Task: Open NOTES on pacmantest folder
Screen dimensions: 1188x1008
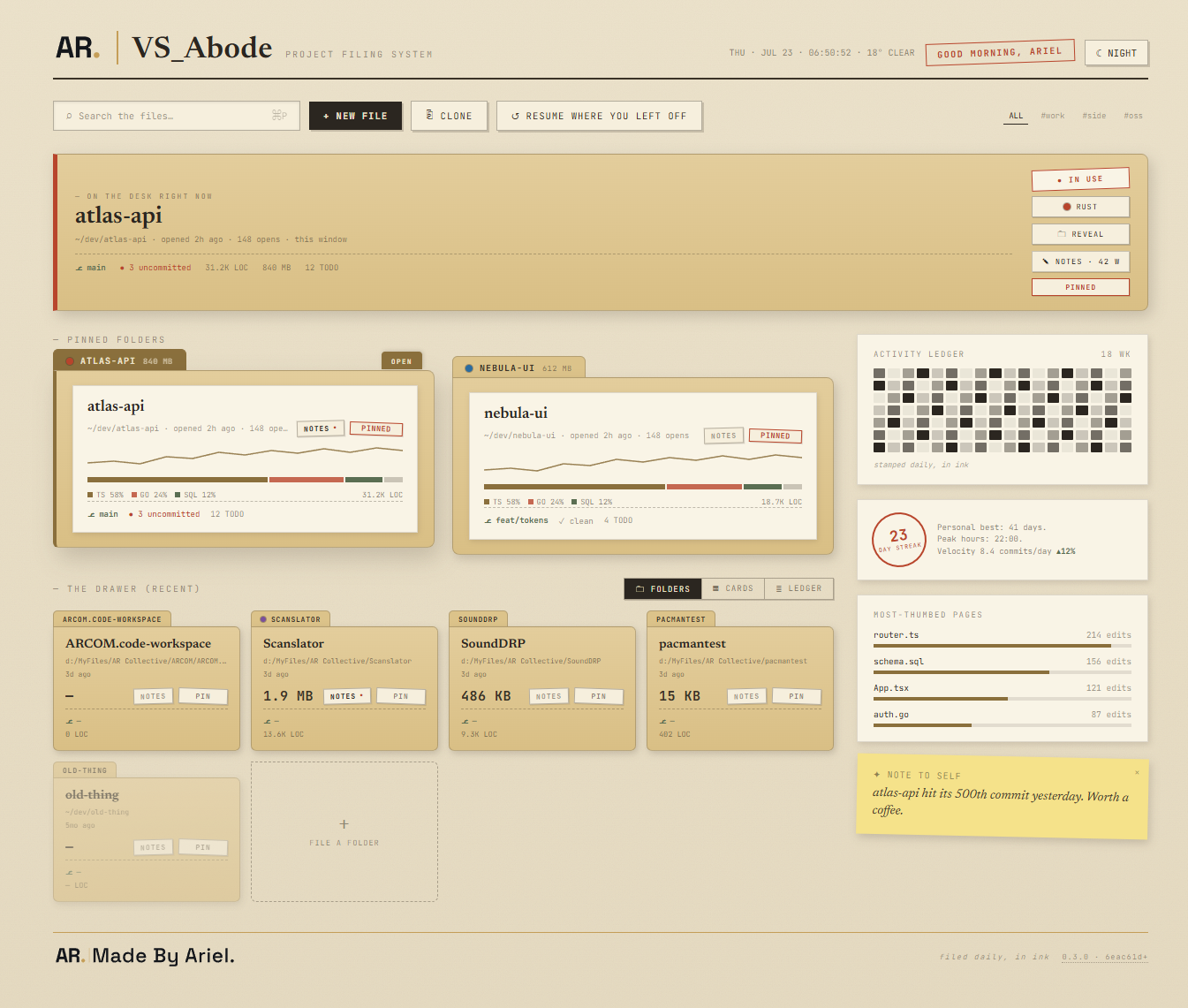Action: coord(746,696)
